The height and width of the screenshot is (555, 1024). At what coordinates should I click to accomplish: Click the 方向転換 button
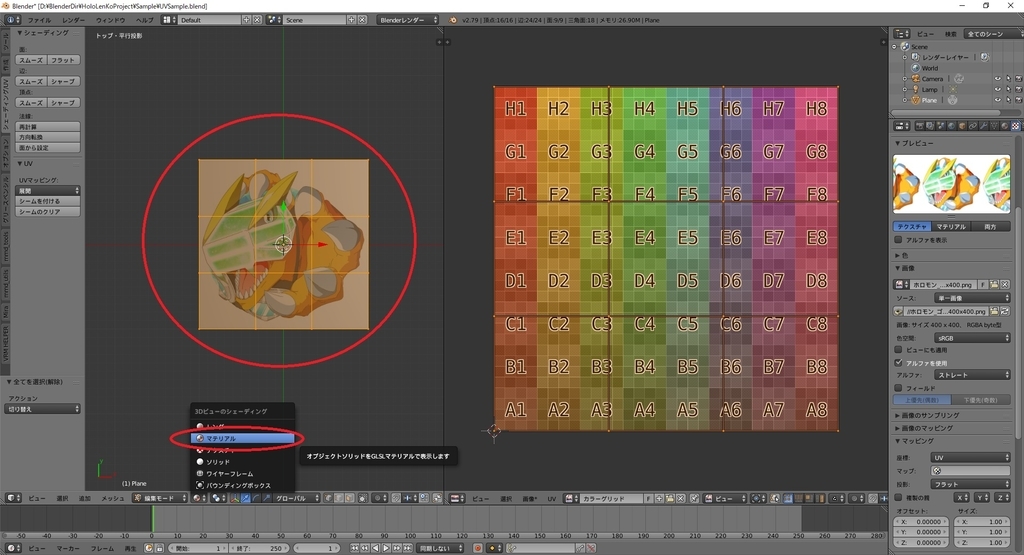point(48,137)
